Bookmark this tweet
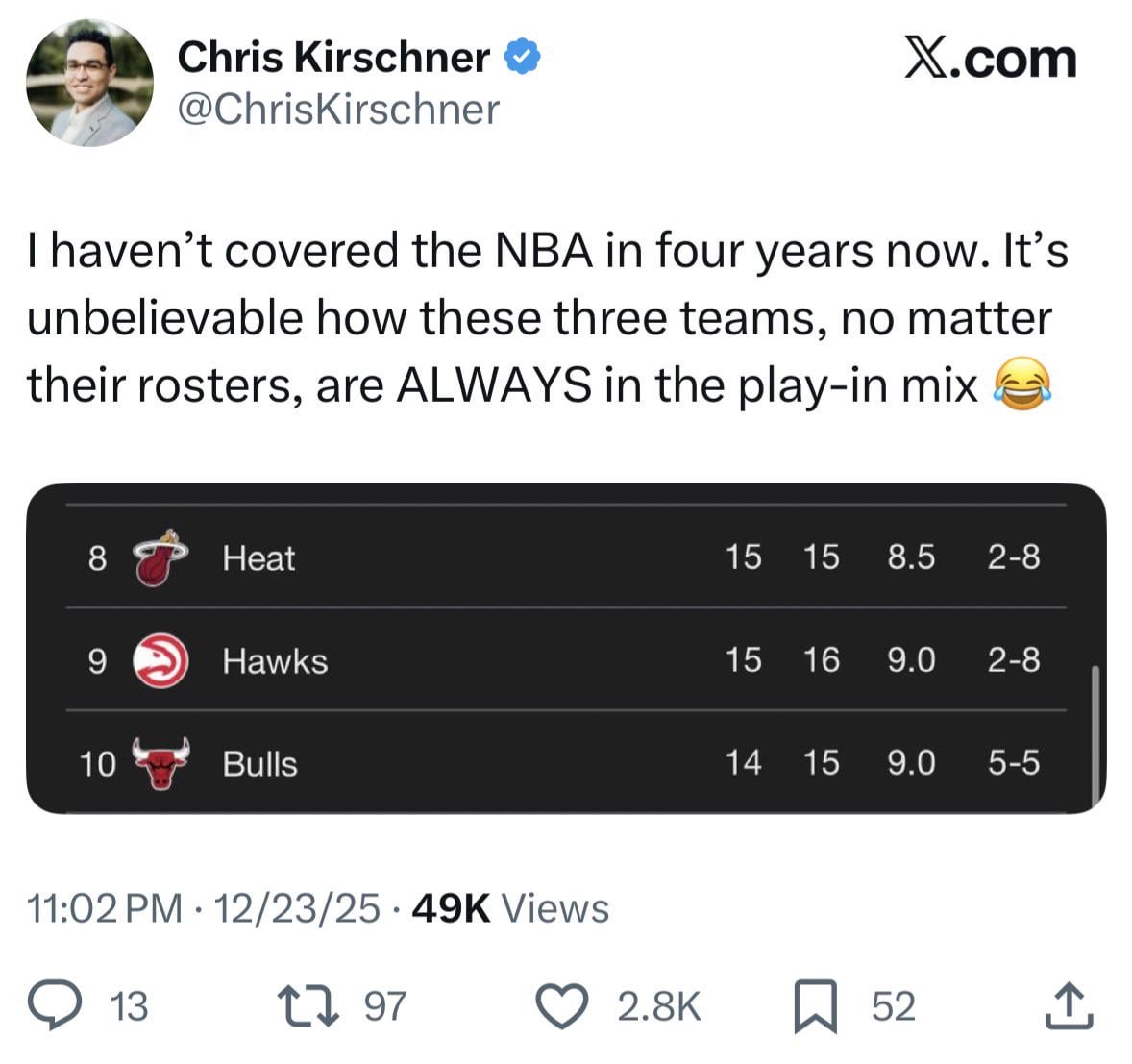Image resolution: width=1132 pixels, height=1064 pixels. 816,1006
